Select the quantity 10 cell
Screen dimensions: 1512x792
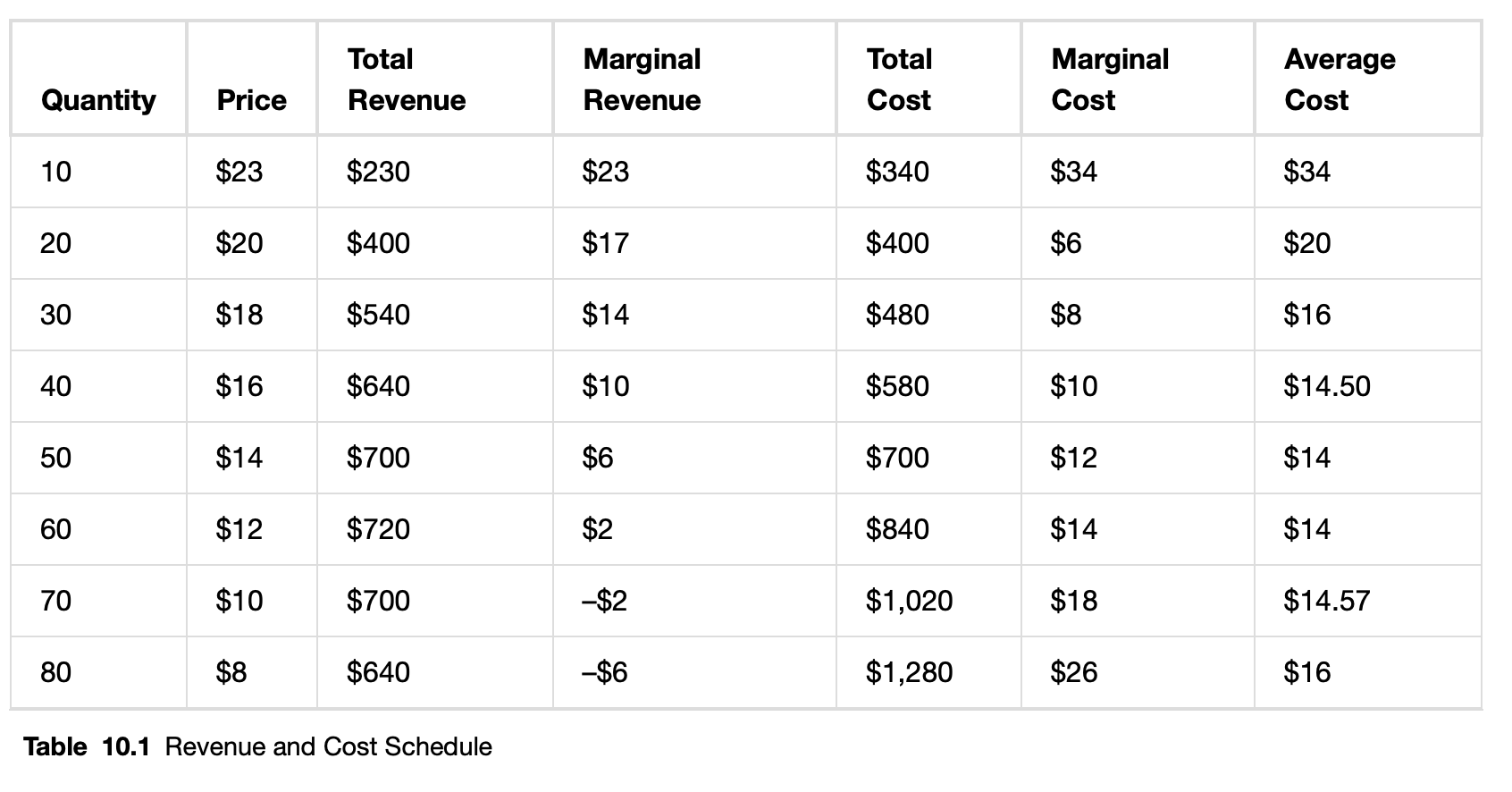(x=55, y=172)
